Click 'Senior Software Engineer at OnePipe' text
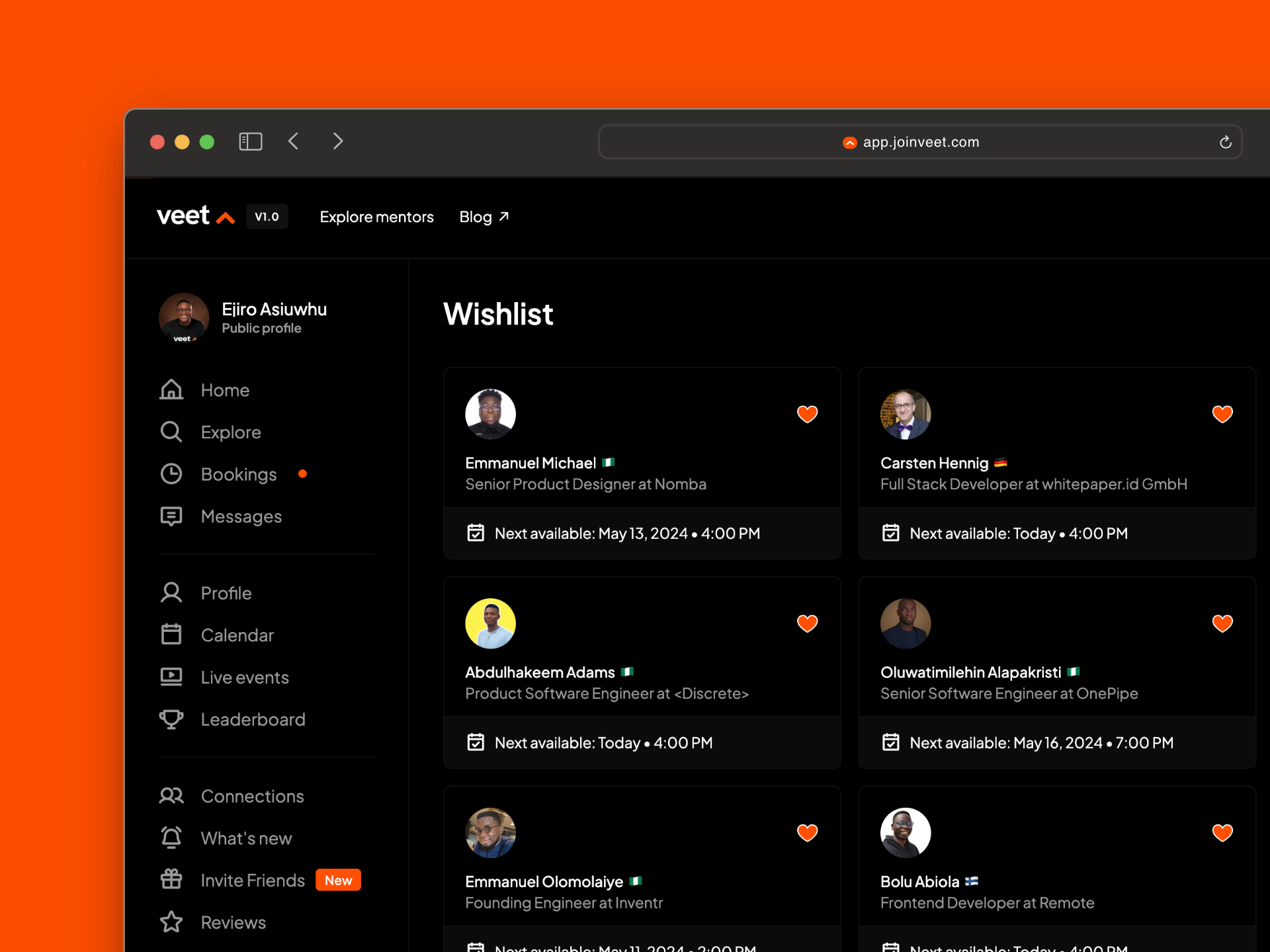This screenshot has width=1270, height=952. pos(1009,694)
